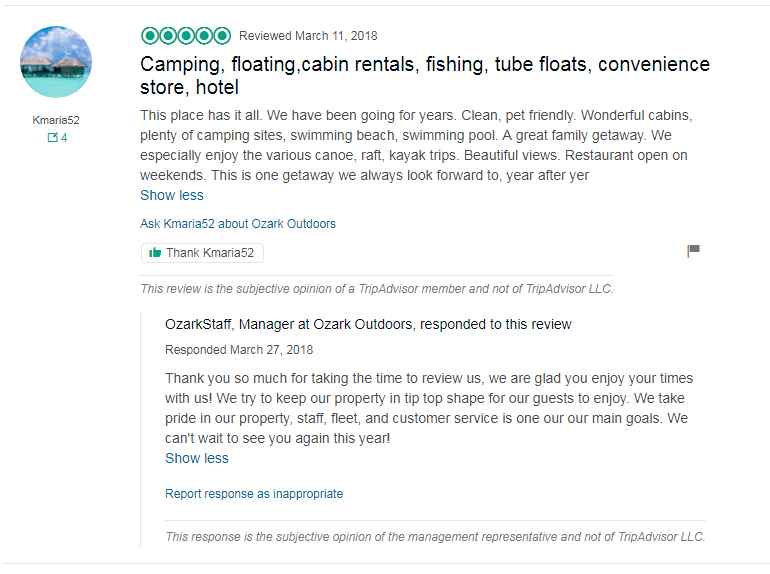
Task: Click the review body starting 'This place has it all'
Action: [x=429, y=145]
